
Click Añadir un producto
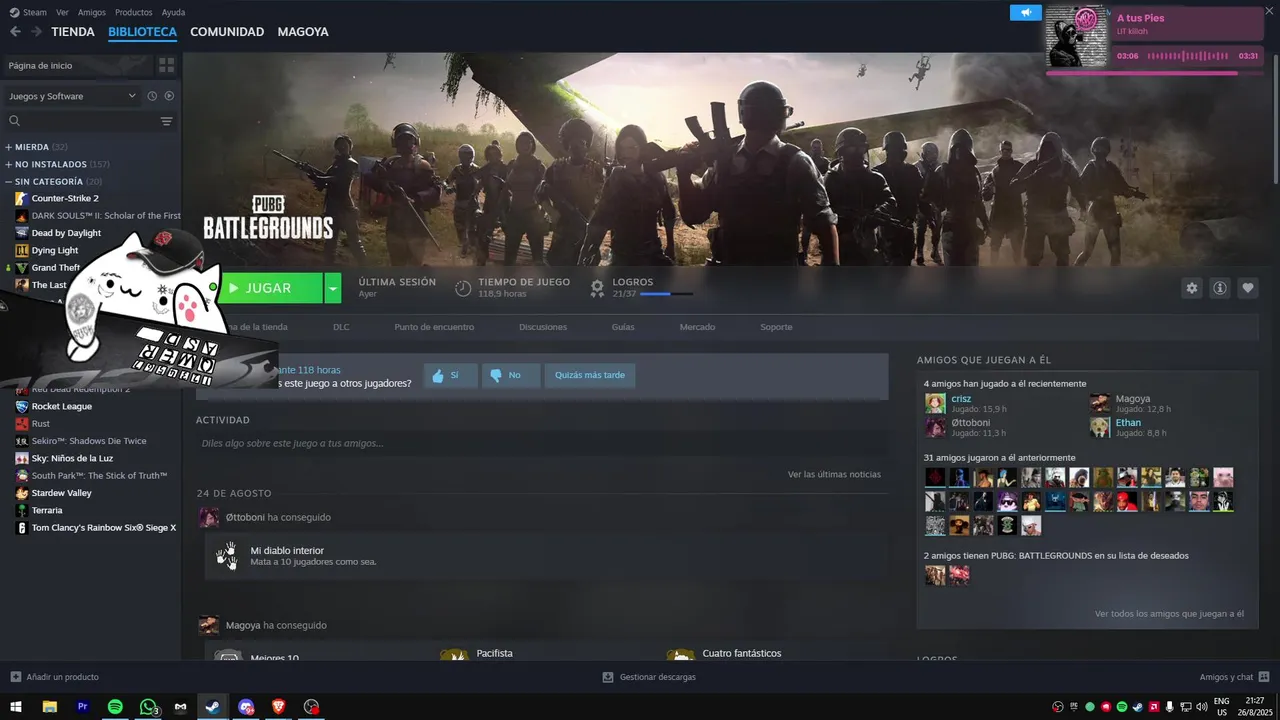[x=54, y=677]
